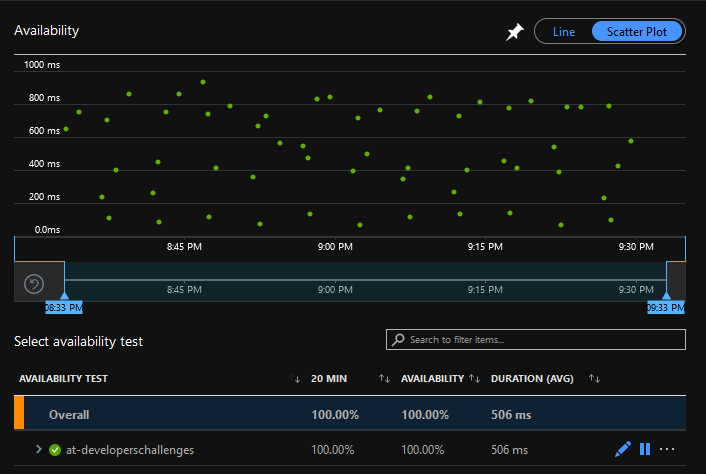The width and height of the screenshot is (706, 474).
Task: Click the Availability panel title
Action: 46,31
